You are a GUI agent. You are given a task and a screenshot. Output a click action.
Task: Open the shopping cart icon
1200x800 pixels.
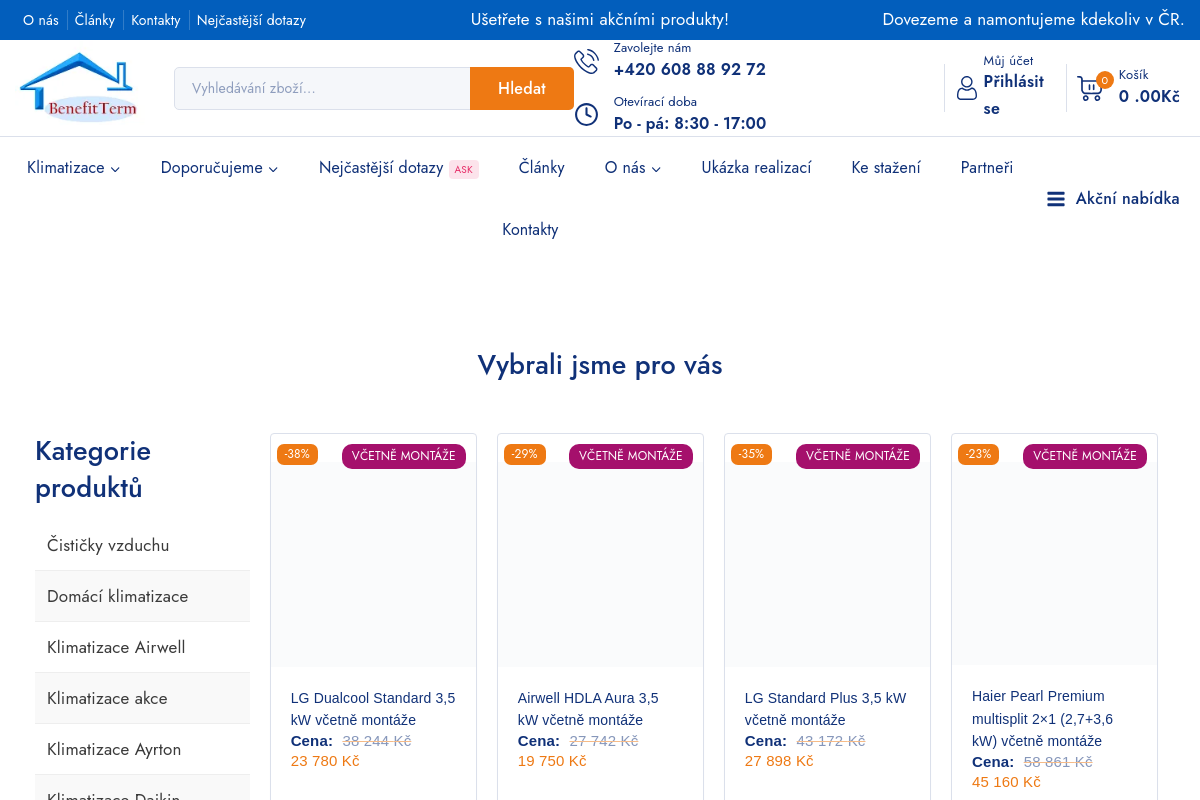click(x=1090, y=88)
